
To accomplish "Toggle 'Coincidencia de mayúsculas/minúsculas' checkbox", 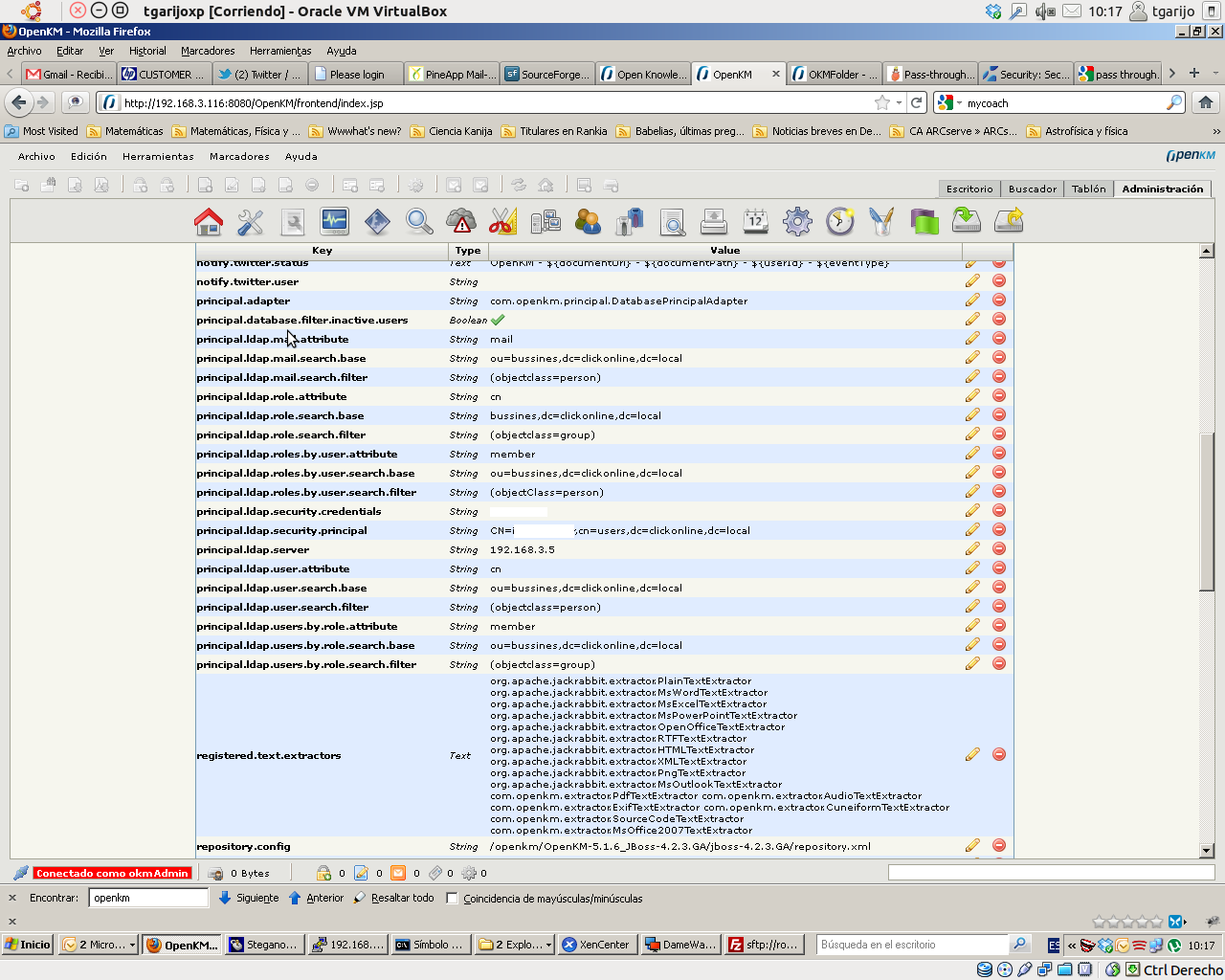I will pyautogui.click(x=453, y=899).
